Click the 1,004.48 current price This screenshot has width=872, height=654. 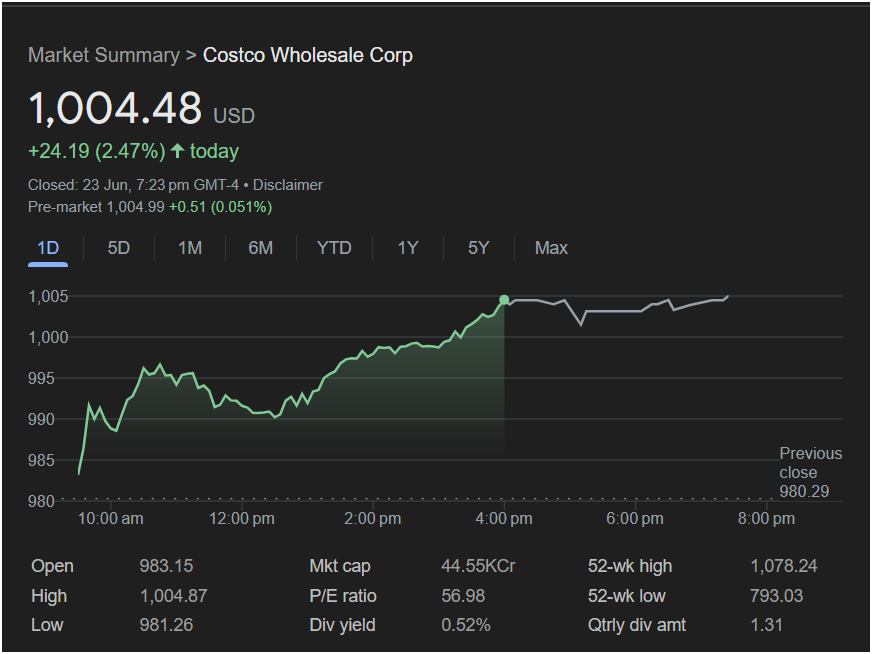pyautogui.click(x=115, y=109)
